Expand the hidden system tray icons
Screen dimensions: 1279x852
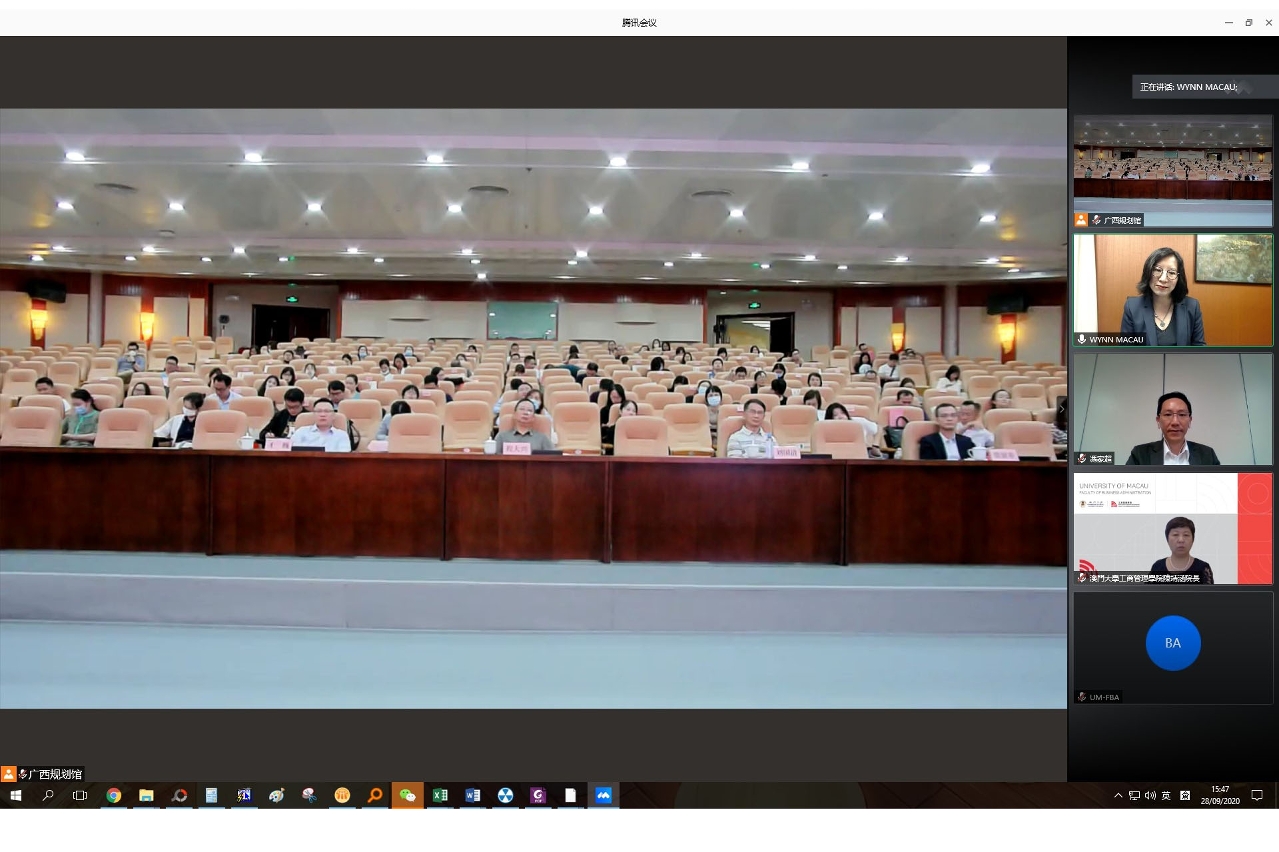[1118, 796]
